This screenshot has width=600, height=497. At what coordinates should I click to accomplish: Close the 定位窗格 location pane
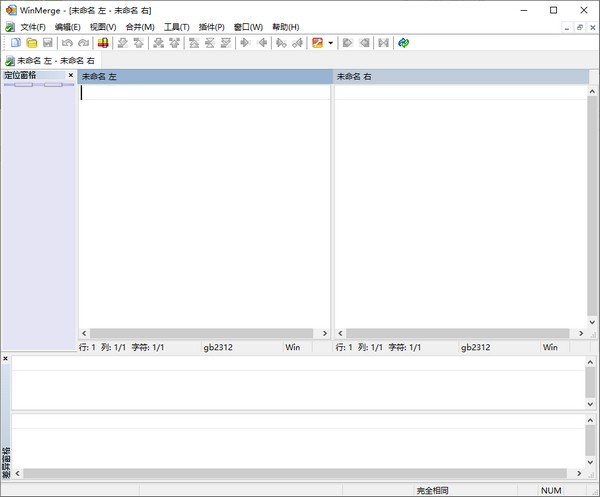(x=71, y=76)
